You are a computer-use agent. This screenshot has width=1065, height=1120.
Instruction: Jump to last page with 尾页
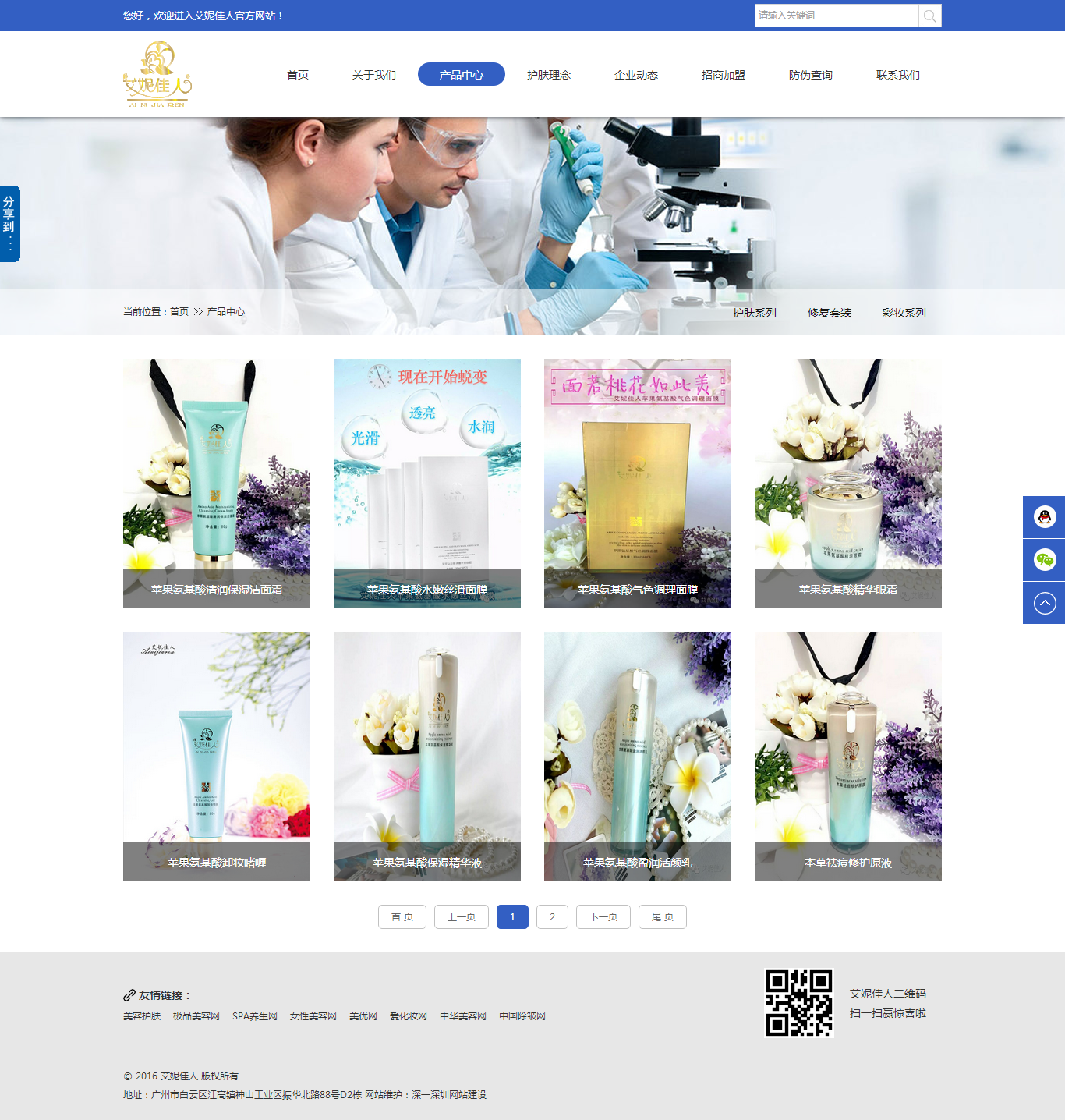(663, 917)
